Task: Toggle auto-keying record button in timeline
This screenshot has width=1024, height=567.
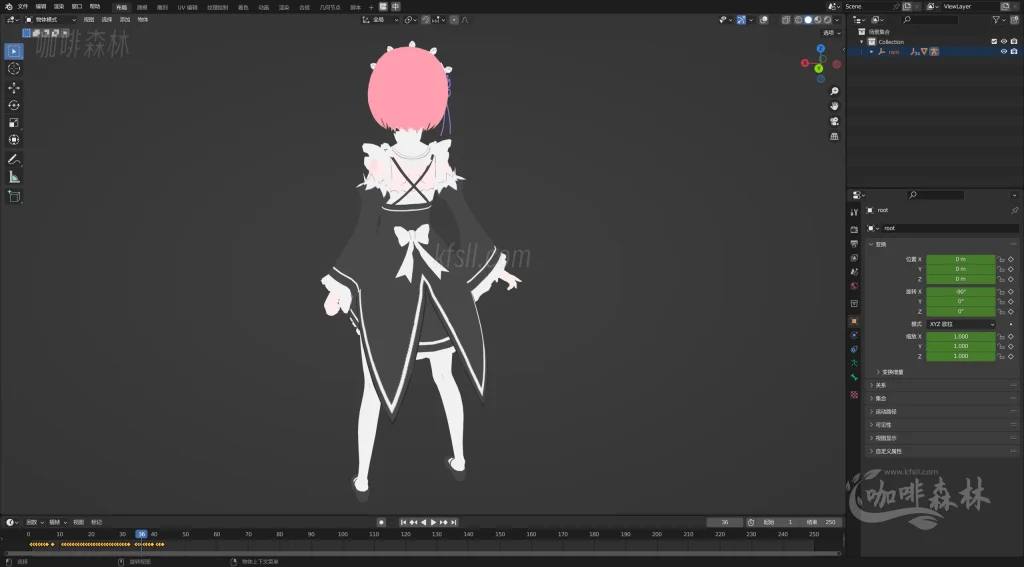Action: click(381, 522)
